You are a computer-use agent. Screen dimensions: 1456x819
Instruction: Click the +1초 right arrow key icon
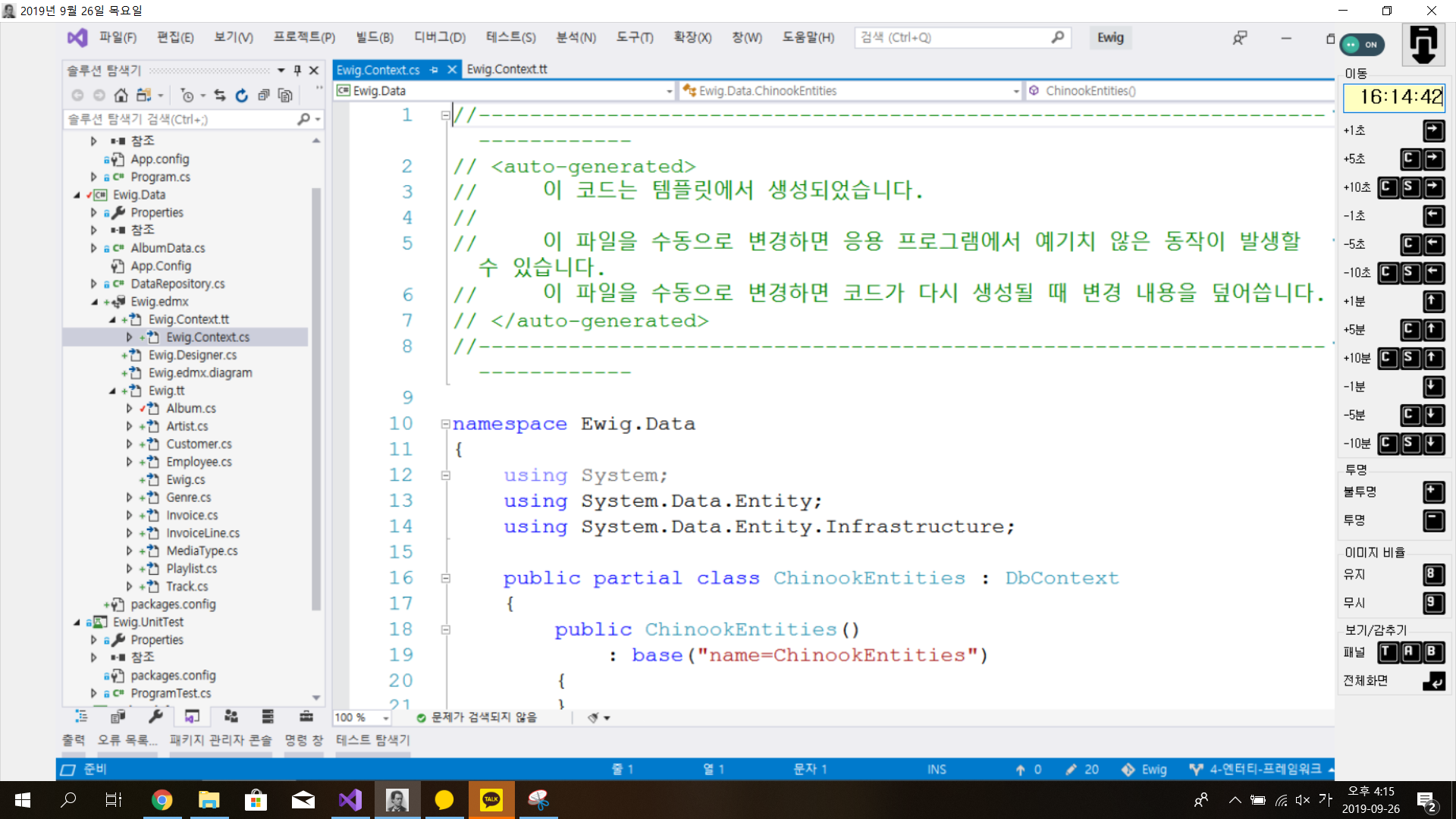[1433, 130]
